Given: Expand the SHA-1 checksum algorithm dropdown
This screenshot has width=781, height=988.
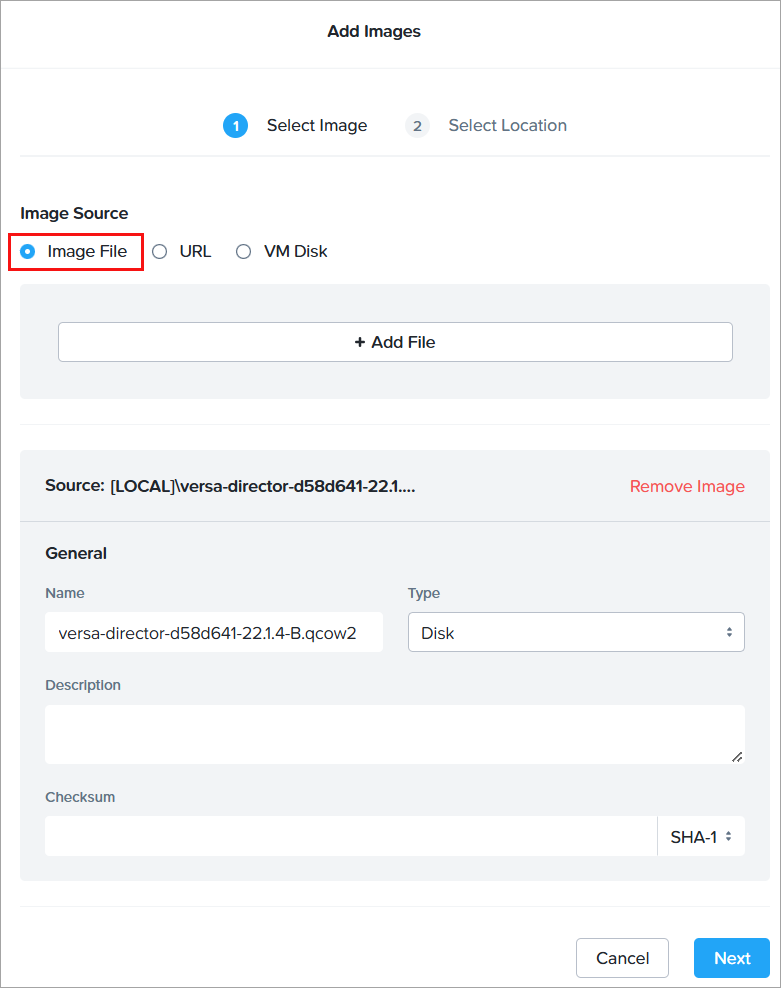Looking at the screenshot, I should click(x=701, y=837).
